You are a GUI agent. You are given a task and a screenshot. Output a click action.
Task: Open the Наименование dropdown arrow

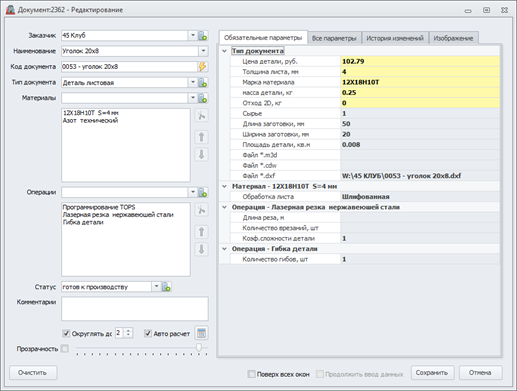click(203, 51)
